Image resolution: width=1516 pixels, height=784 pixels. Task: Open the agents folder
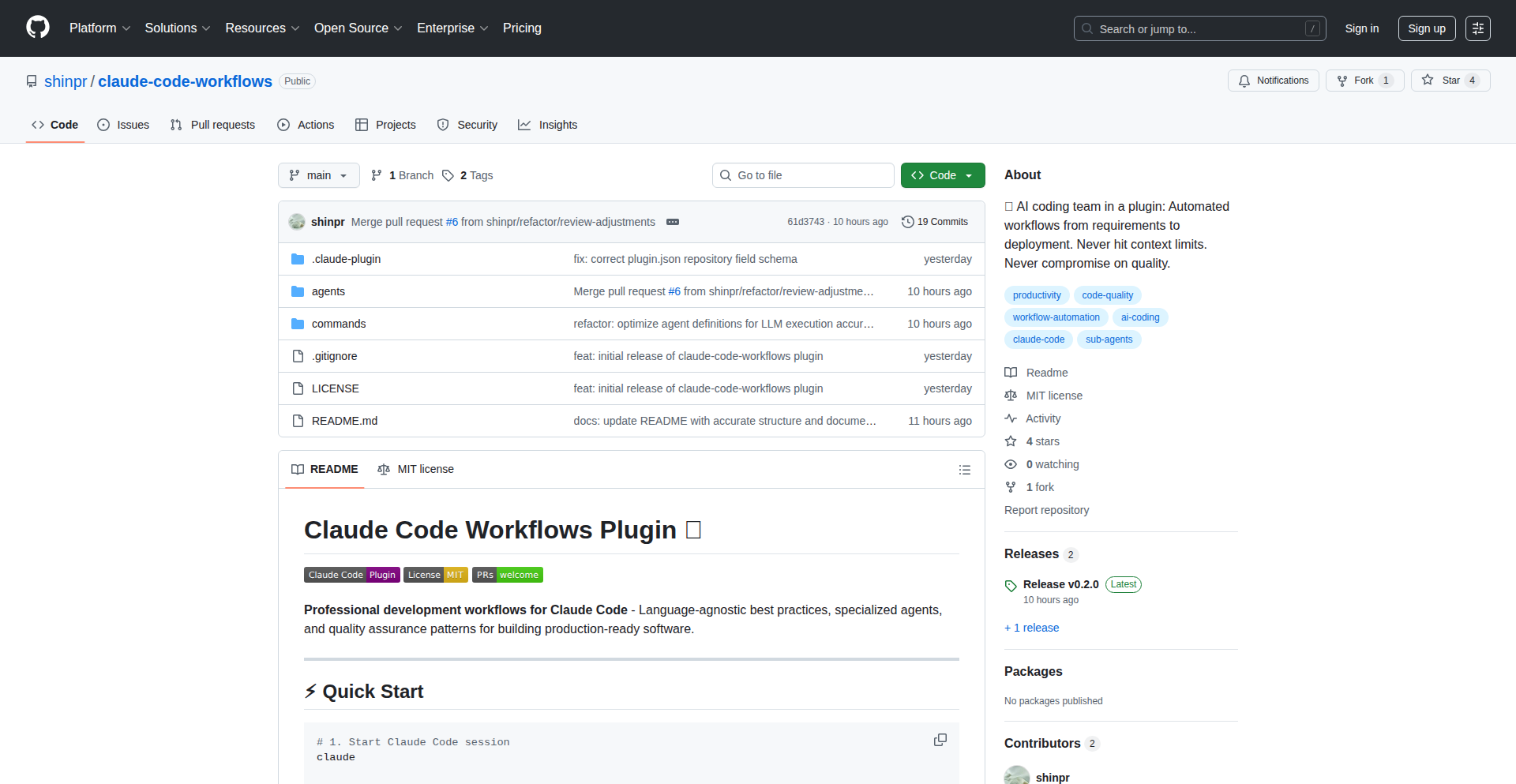click(x=328, y=291)
